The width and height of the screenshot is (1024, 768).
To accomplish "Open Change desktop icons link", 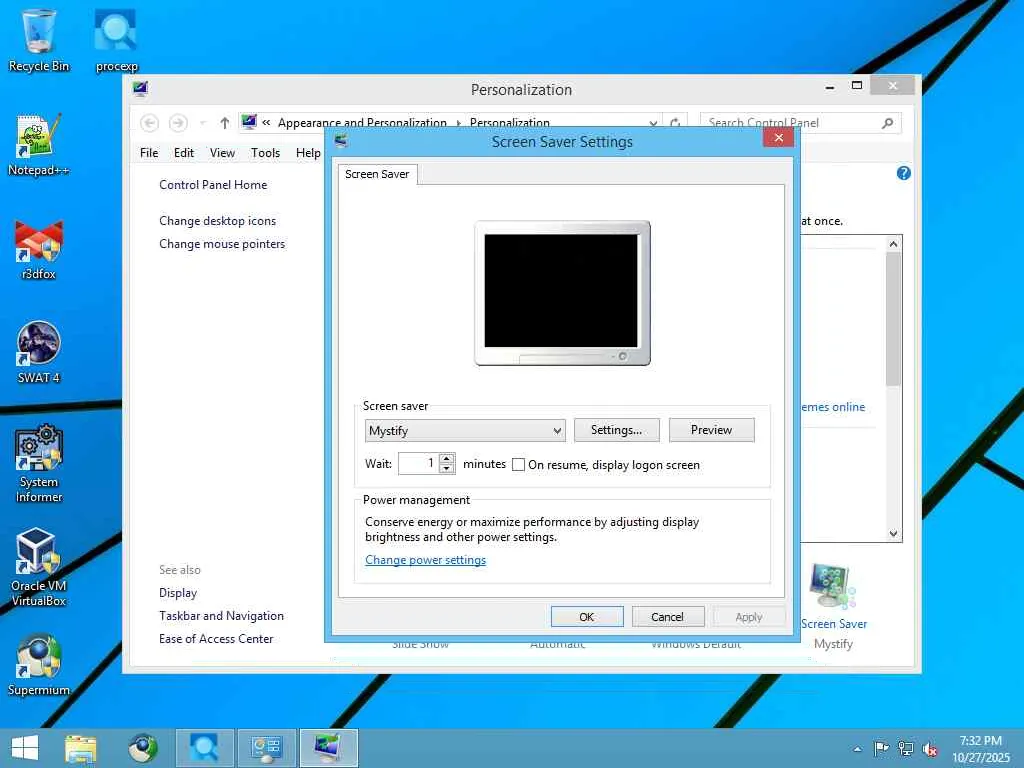I will pyautogui.click(x=217, y=221).
